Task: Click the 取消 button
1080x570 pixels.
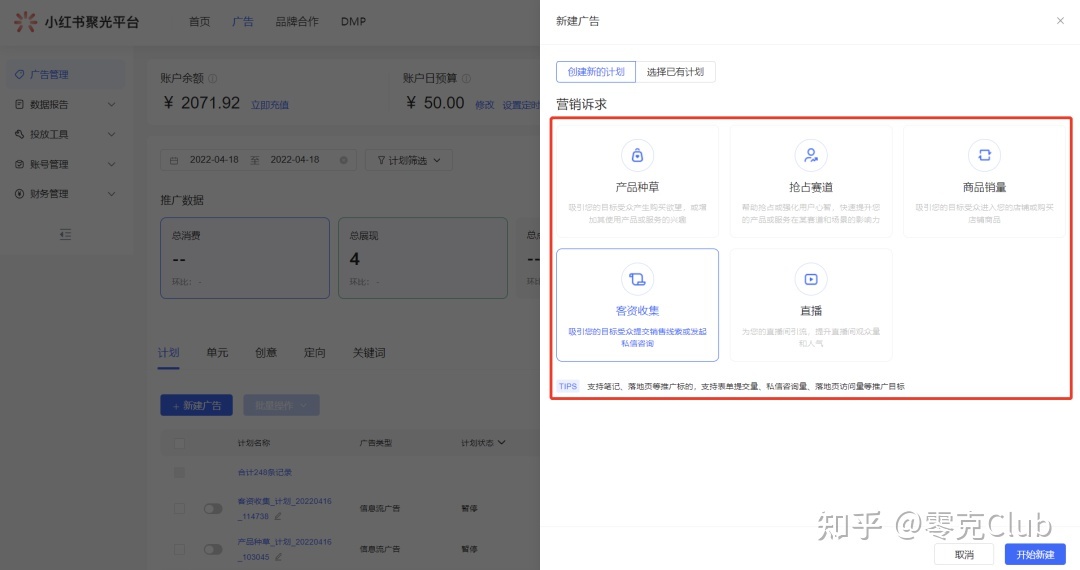Action: (x=964, y=554)
